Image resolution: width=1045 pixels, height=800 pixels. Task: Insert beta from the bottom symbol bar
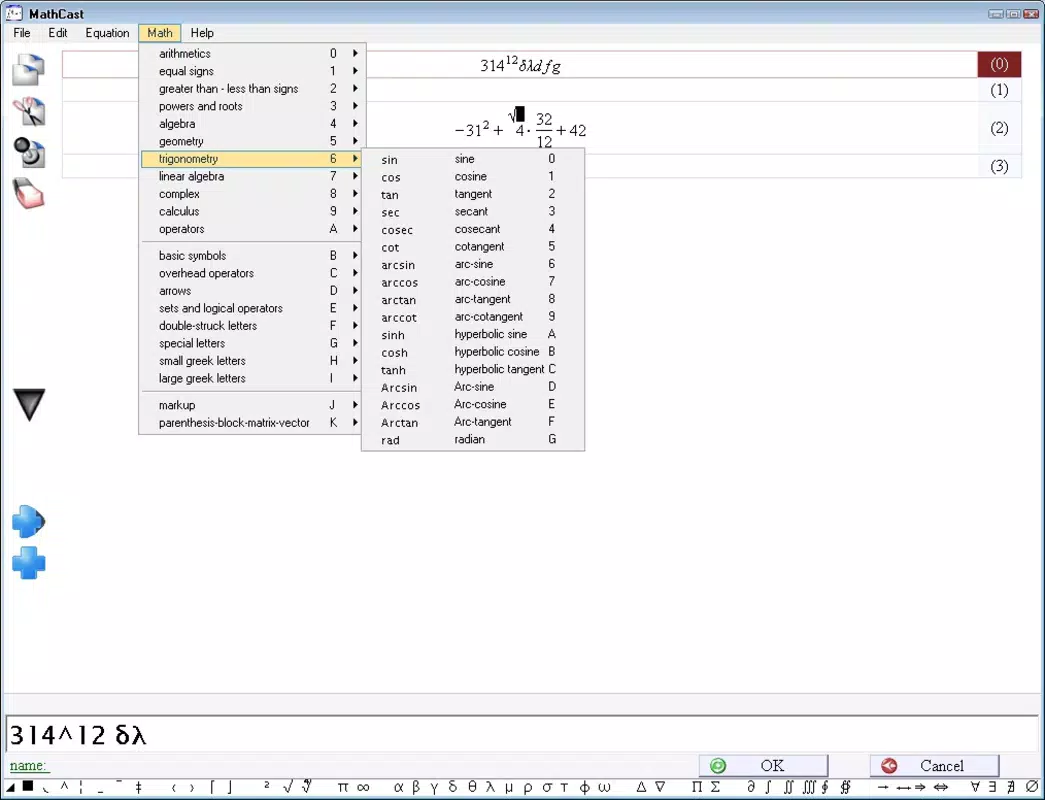pyautogui.click(x=416, y=787)
